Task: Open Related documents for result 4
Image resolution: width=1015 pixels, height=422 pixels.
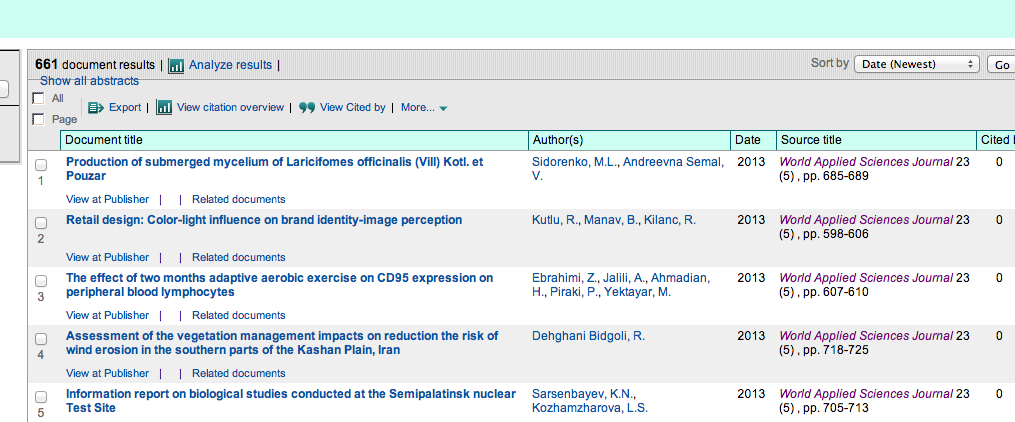Action: click(x=238, y=373)
